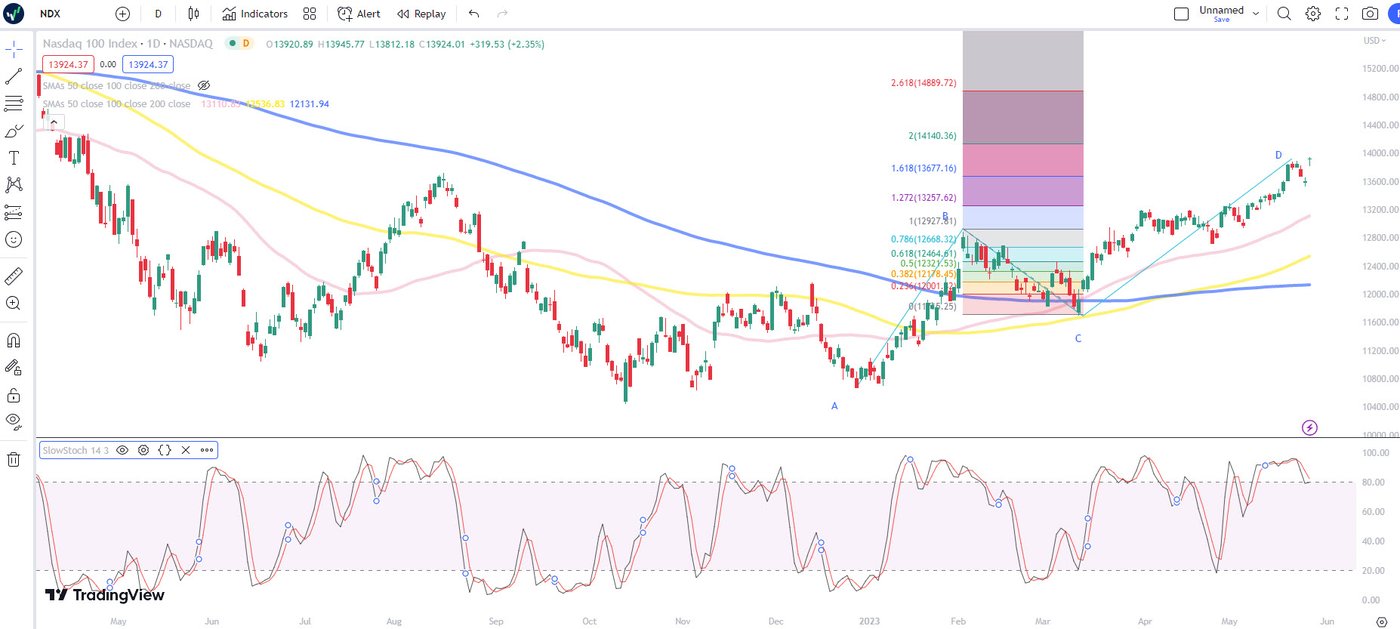Hide the SlowStoch indicator with eye icon
The width and height of the screenshot is (1400, 629).
pyautogui.click(x=122, y=450)
